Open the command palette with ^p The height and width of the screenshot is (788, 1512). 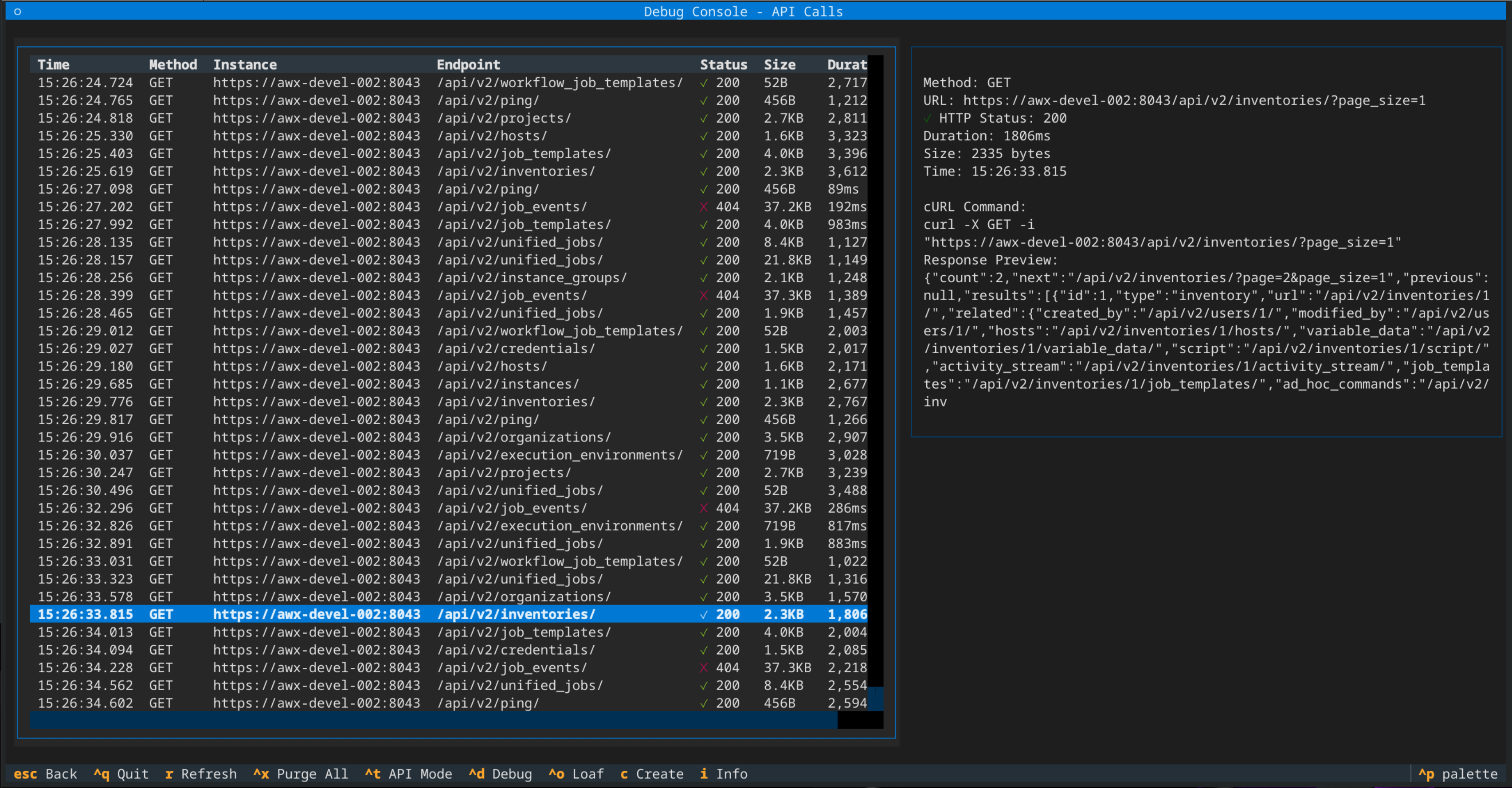(1458, 774)
